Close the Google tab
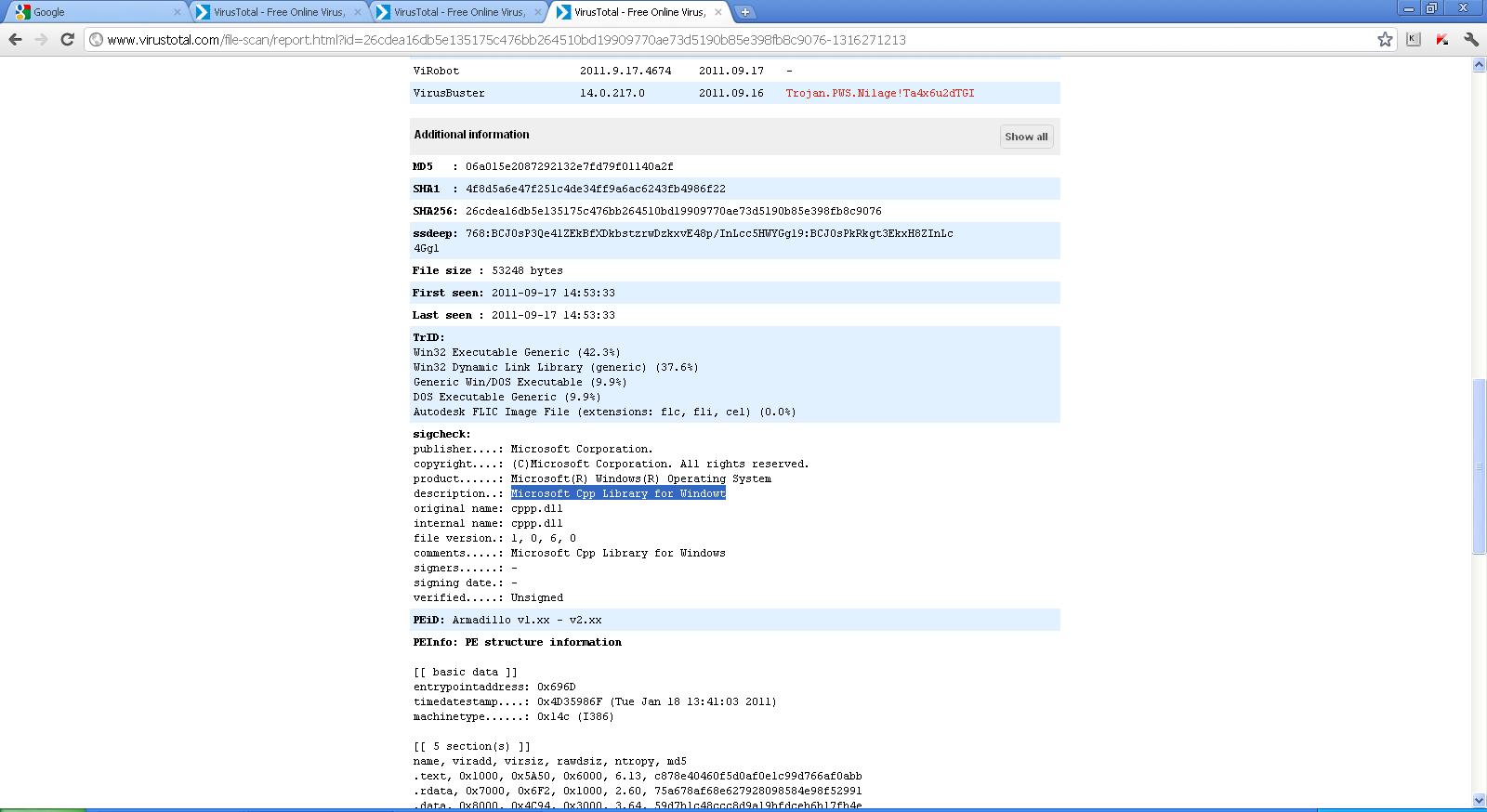 (178, 12)
